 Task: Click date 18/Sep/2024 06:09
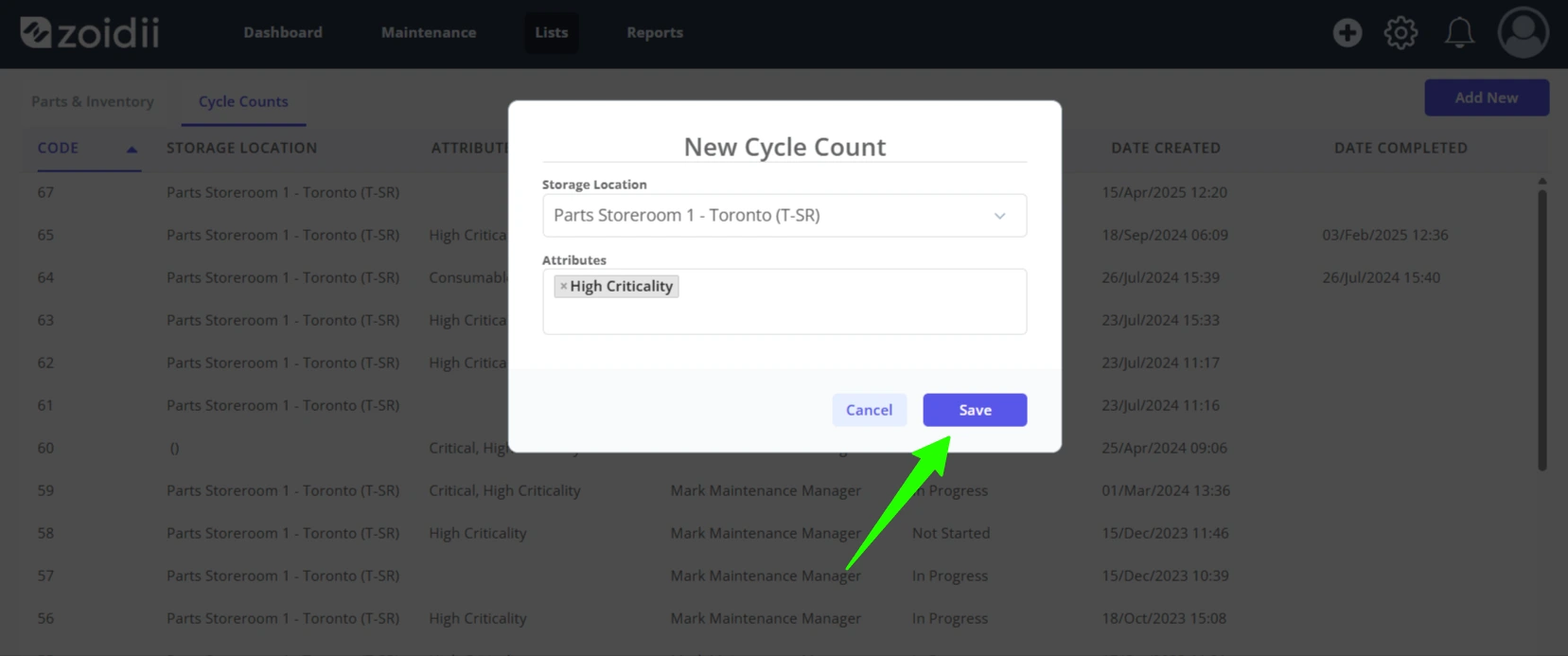point(1165,235)
